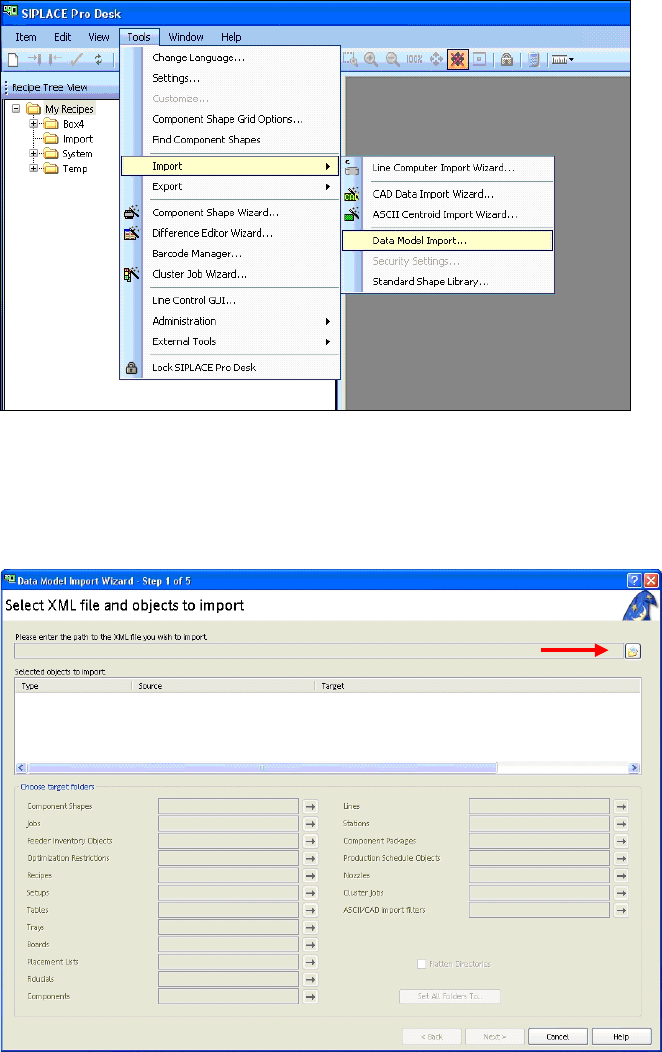Click the arrow button next to Lines
The height and width of the screenshot is (1052, 662).
[621, 806]
